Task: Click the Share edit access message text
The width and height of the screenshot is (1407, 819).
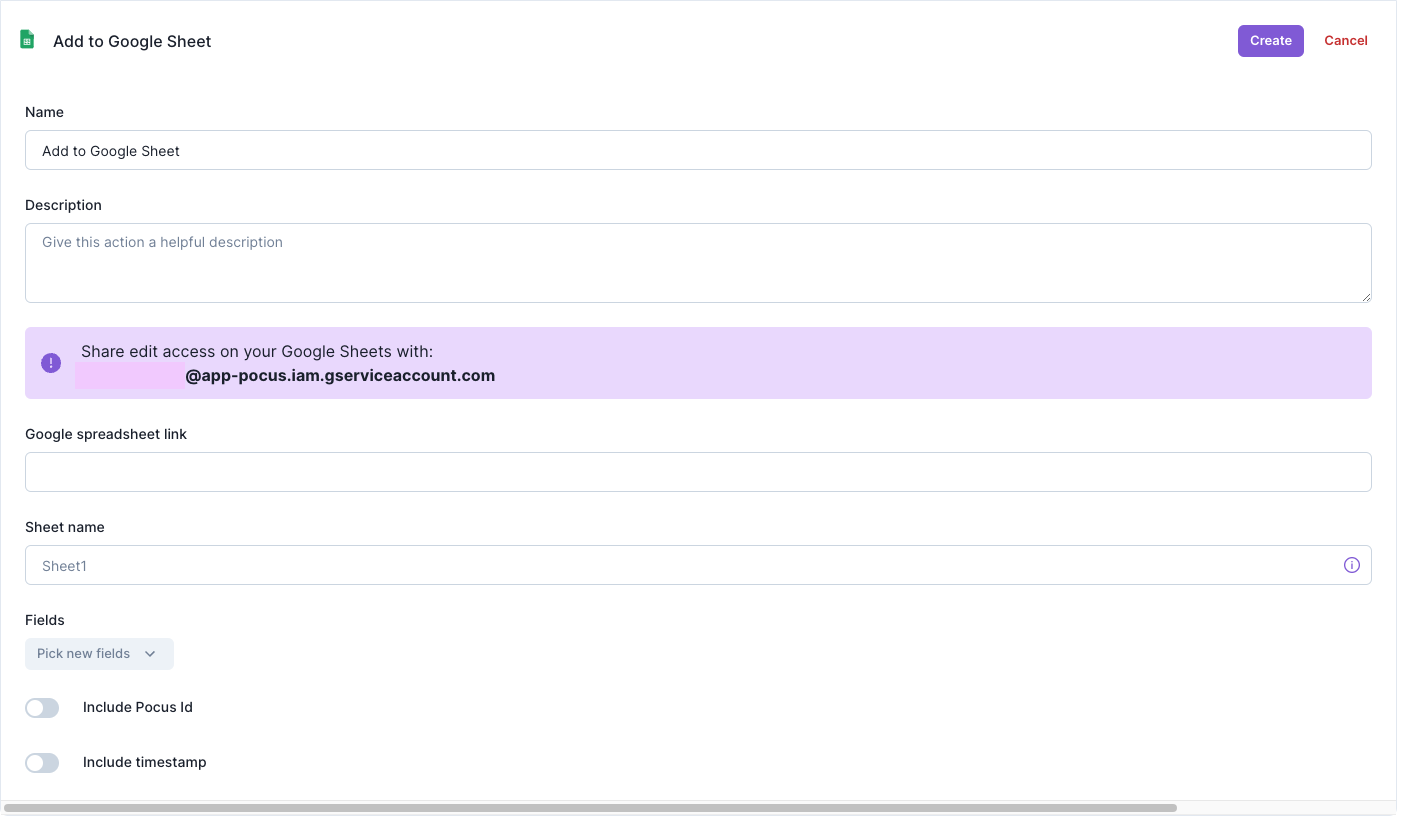Action: click(x=257, y=351)
